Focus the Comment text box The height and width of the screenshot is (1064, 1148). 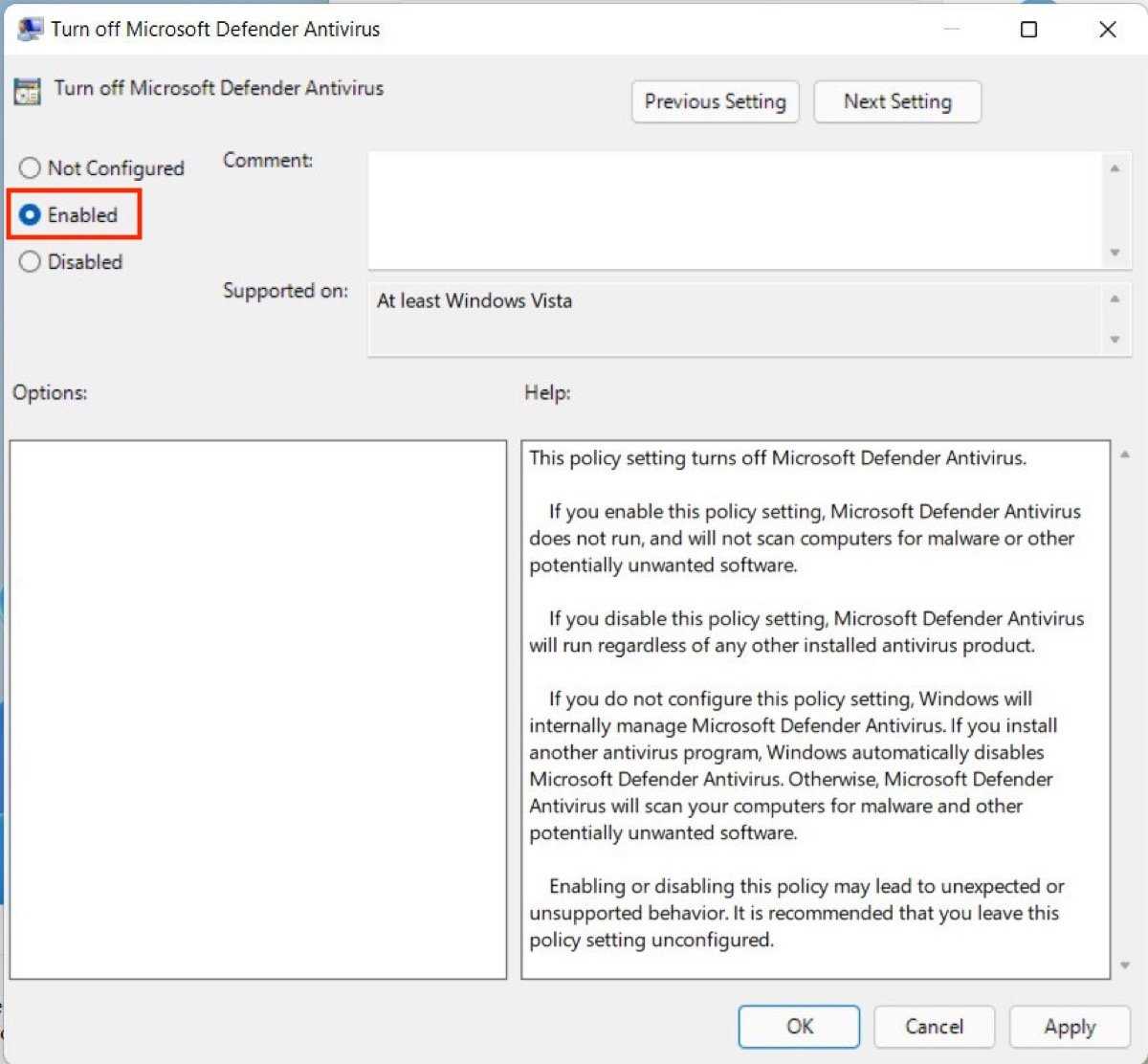click(735, 211)
